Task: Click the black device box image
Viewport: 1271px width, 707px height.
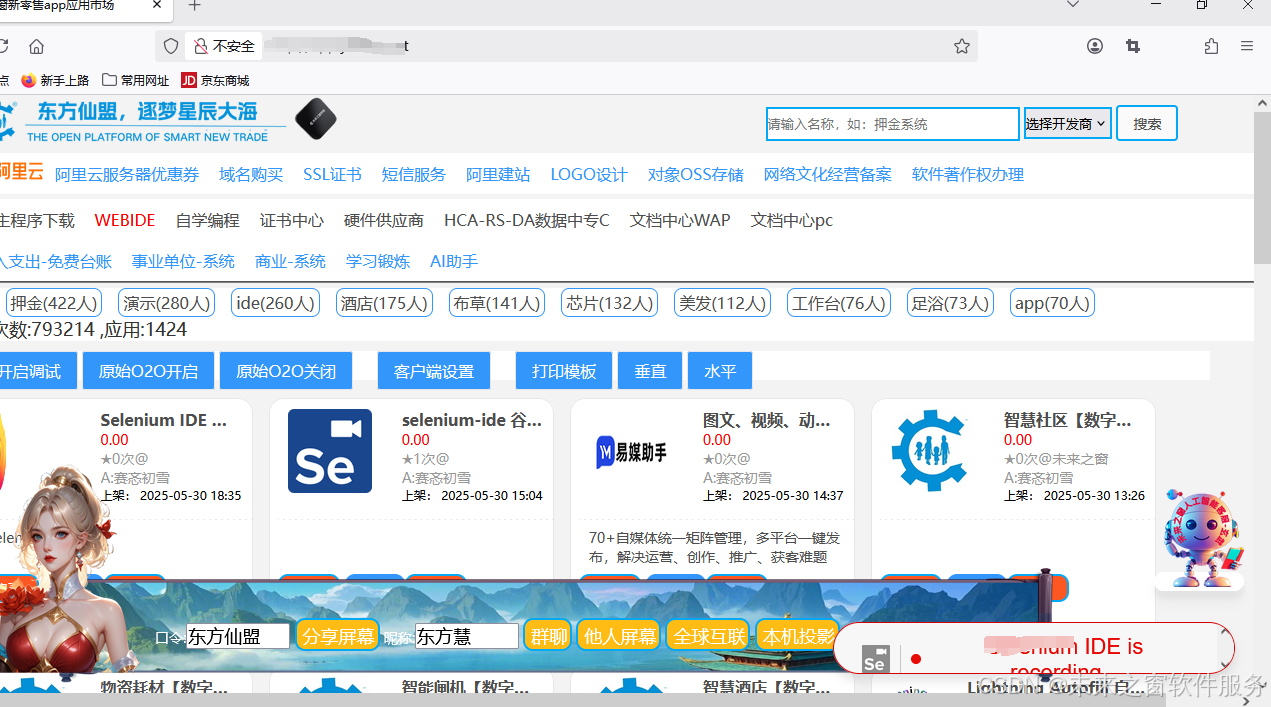Action: tap(315, 119)
